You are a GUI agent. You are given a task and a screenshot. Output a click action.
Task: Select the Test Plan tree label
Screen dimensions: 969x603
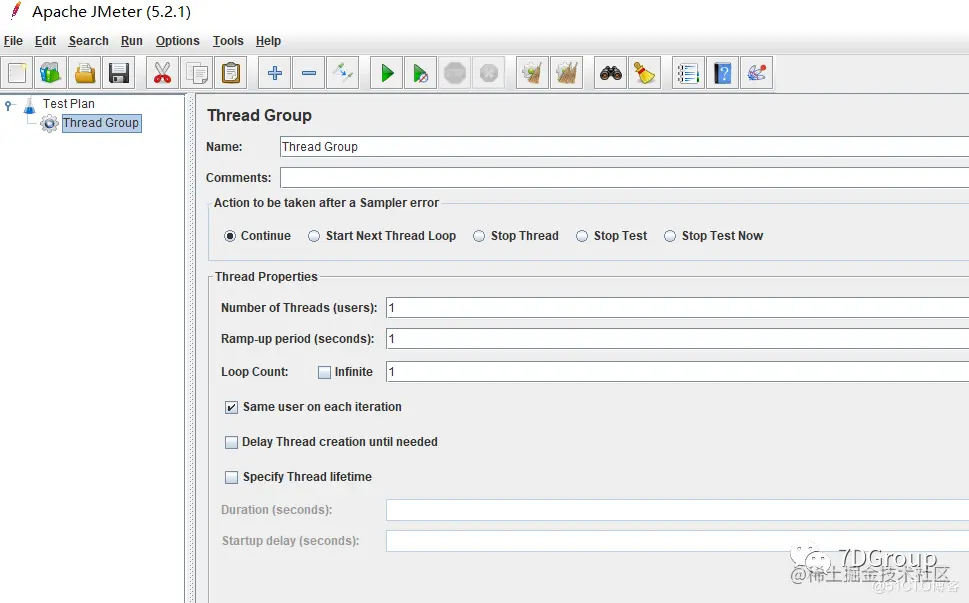point(69,104)
